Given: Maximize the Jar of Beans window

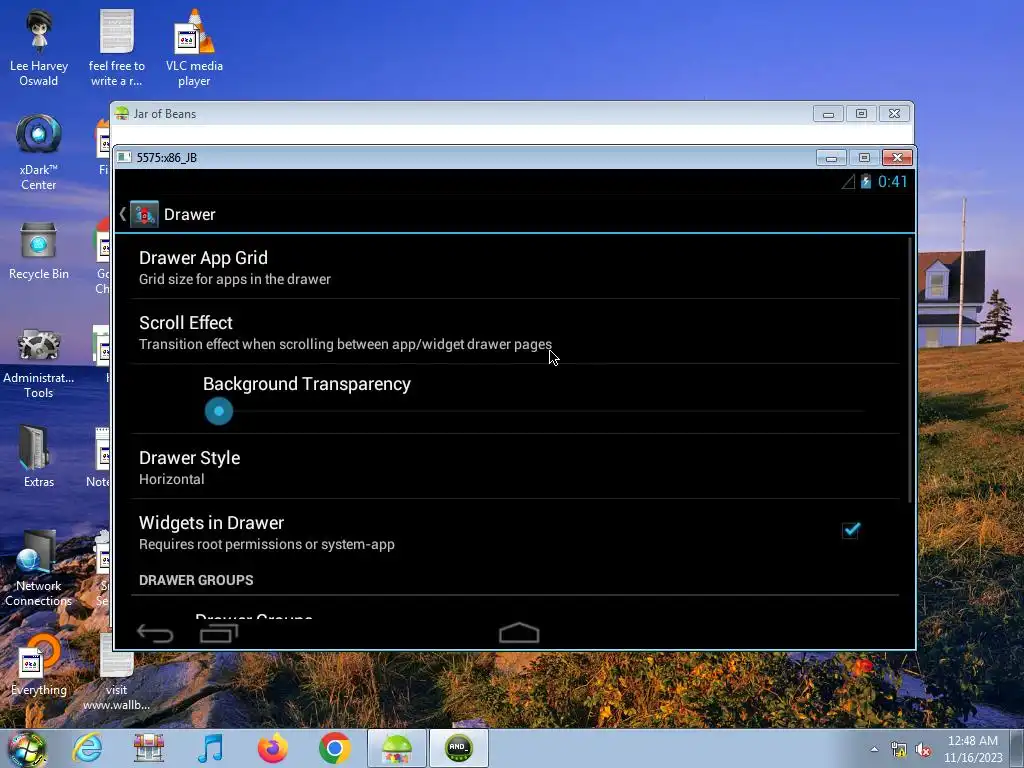Looking at the screenshot, I should click(861, 114).
